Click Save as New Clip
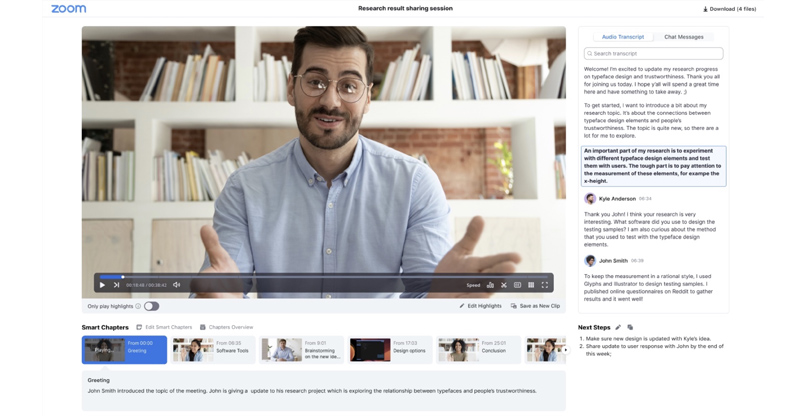This screenshot has height=416, width=806. coord(536,306)
